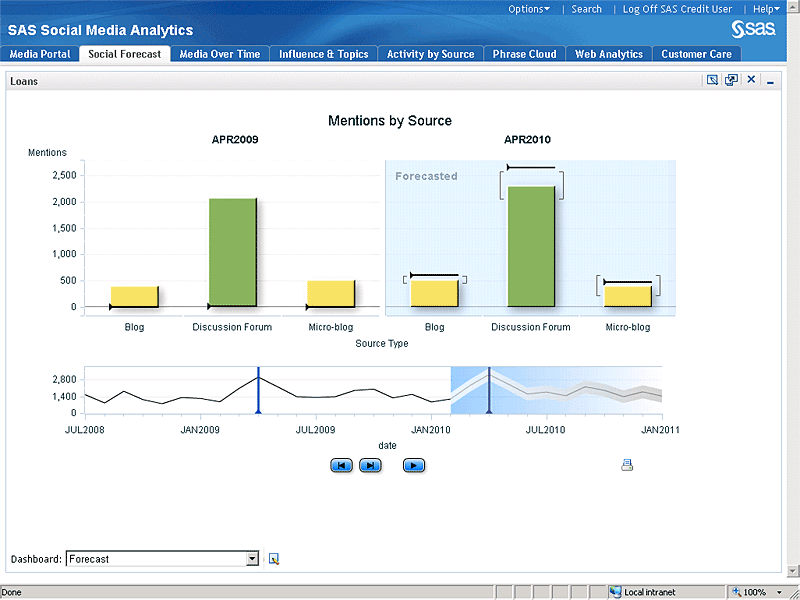Click the Search link in header

(x=586, y=9)
